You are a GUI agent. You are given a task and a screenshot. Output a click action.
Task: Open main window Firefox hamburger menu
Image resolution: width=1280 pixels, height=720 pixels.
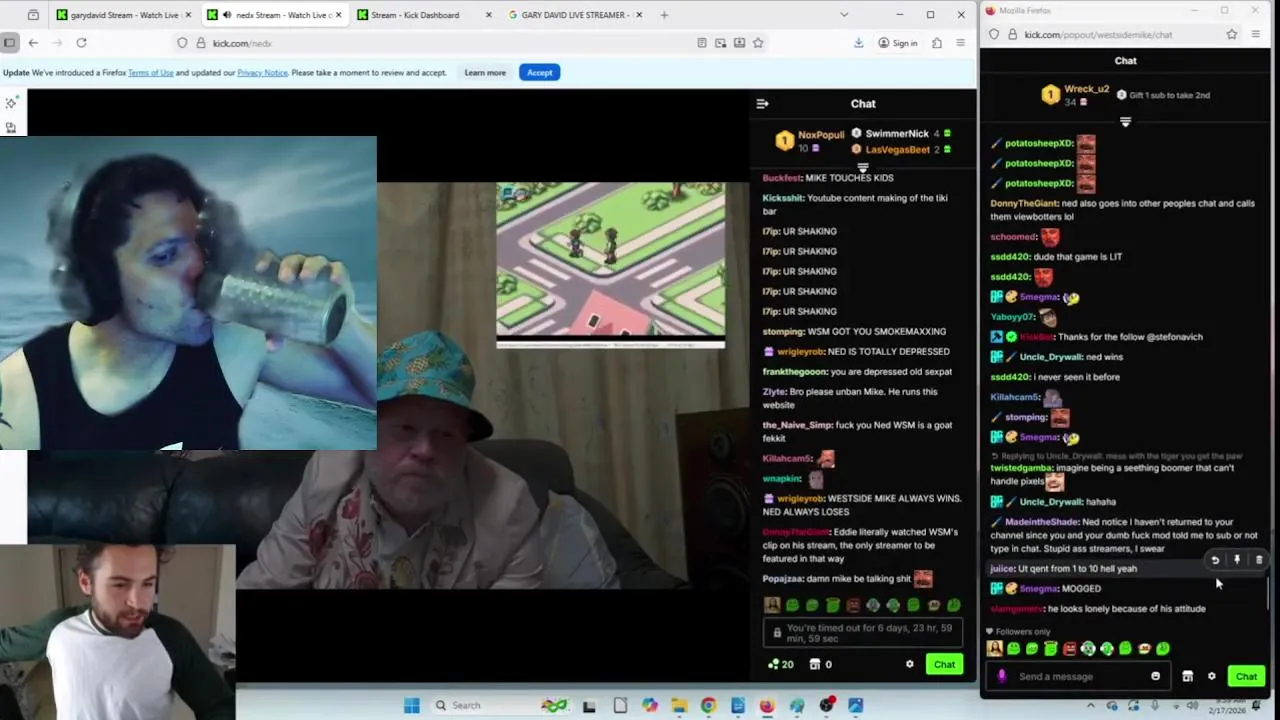pos(960,43)
